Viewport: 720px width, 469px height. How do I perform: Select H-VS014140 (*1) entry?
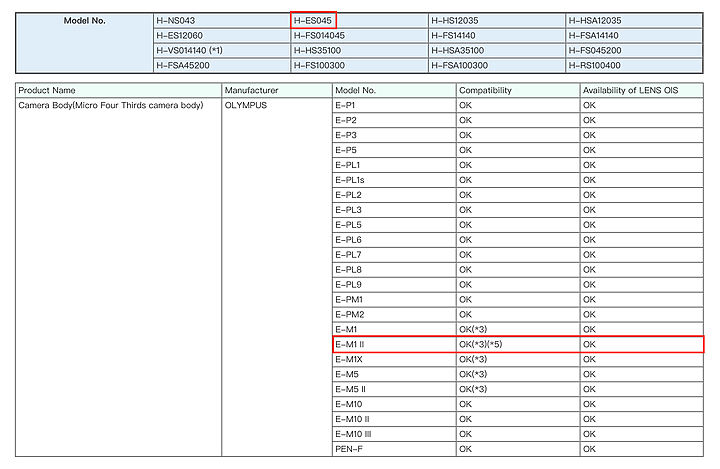point(222,51)
